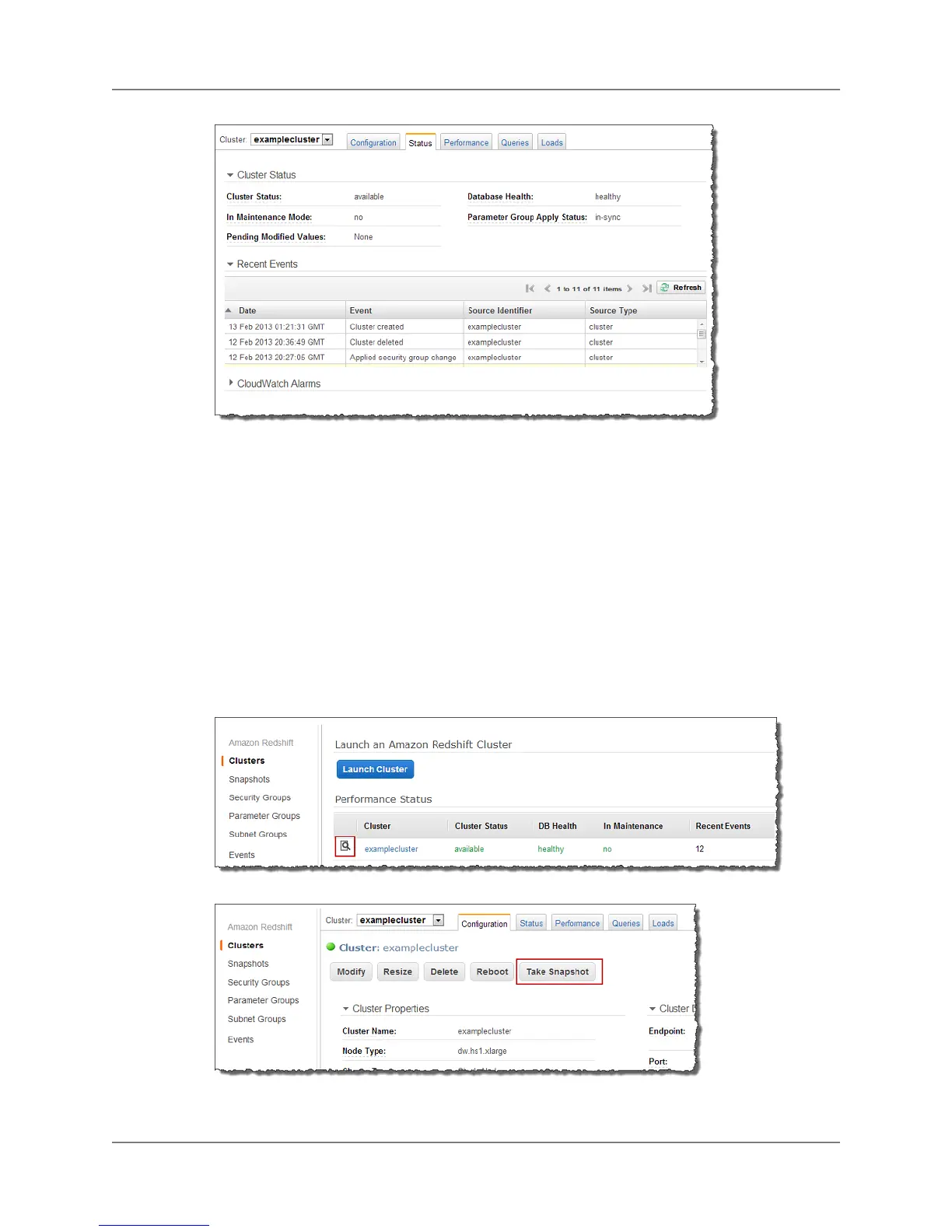
Task: Click the '12' Recent Events count for examplecluster
Action: pos(700,849)
